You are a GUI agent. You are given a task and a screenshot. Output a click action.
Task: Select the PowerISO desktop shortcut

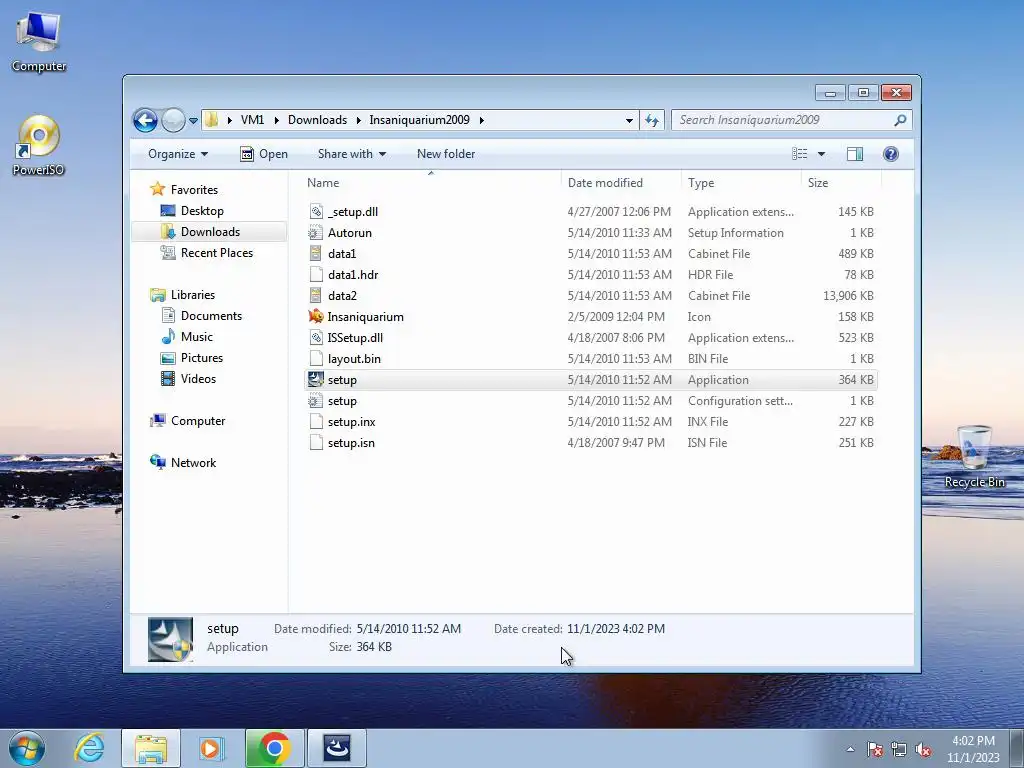[x=39, y=145]
